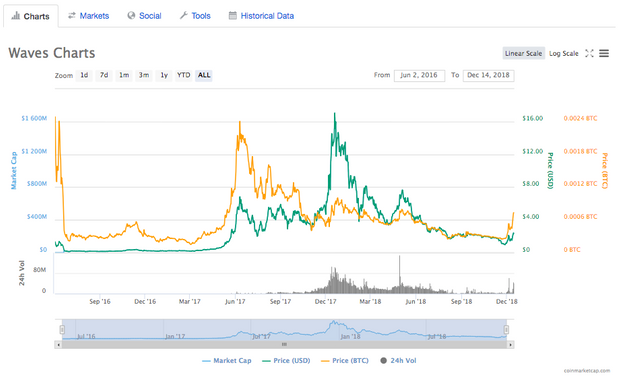Screen dimensions: 640x387
Task: Set zoom to 7d
Action: pos(104,75)
